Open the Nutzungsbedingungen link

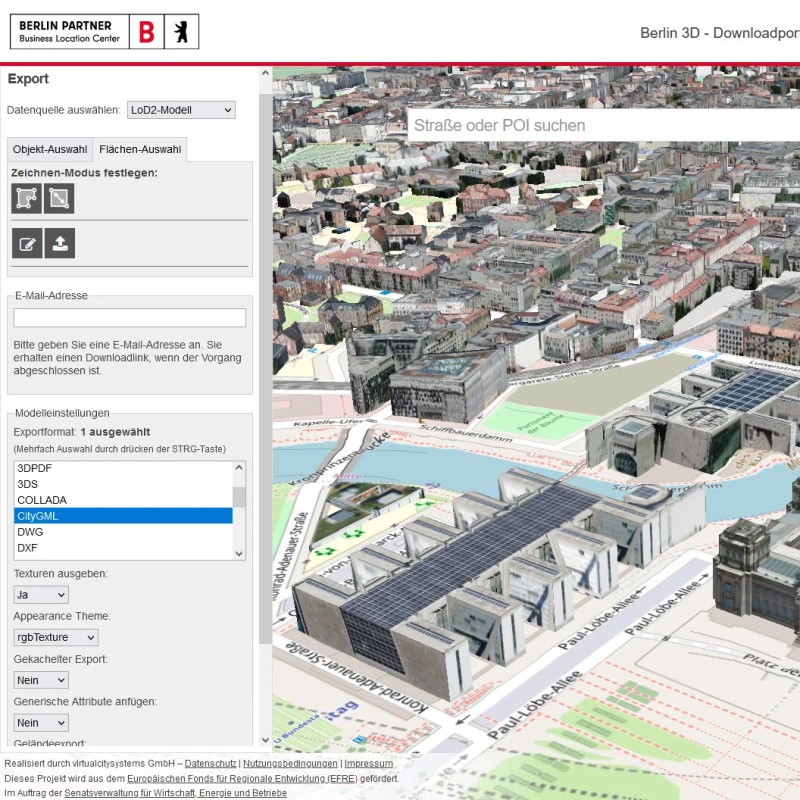pyautogui.click(x=290, y=763)
